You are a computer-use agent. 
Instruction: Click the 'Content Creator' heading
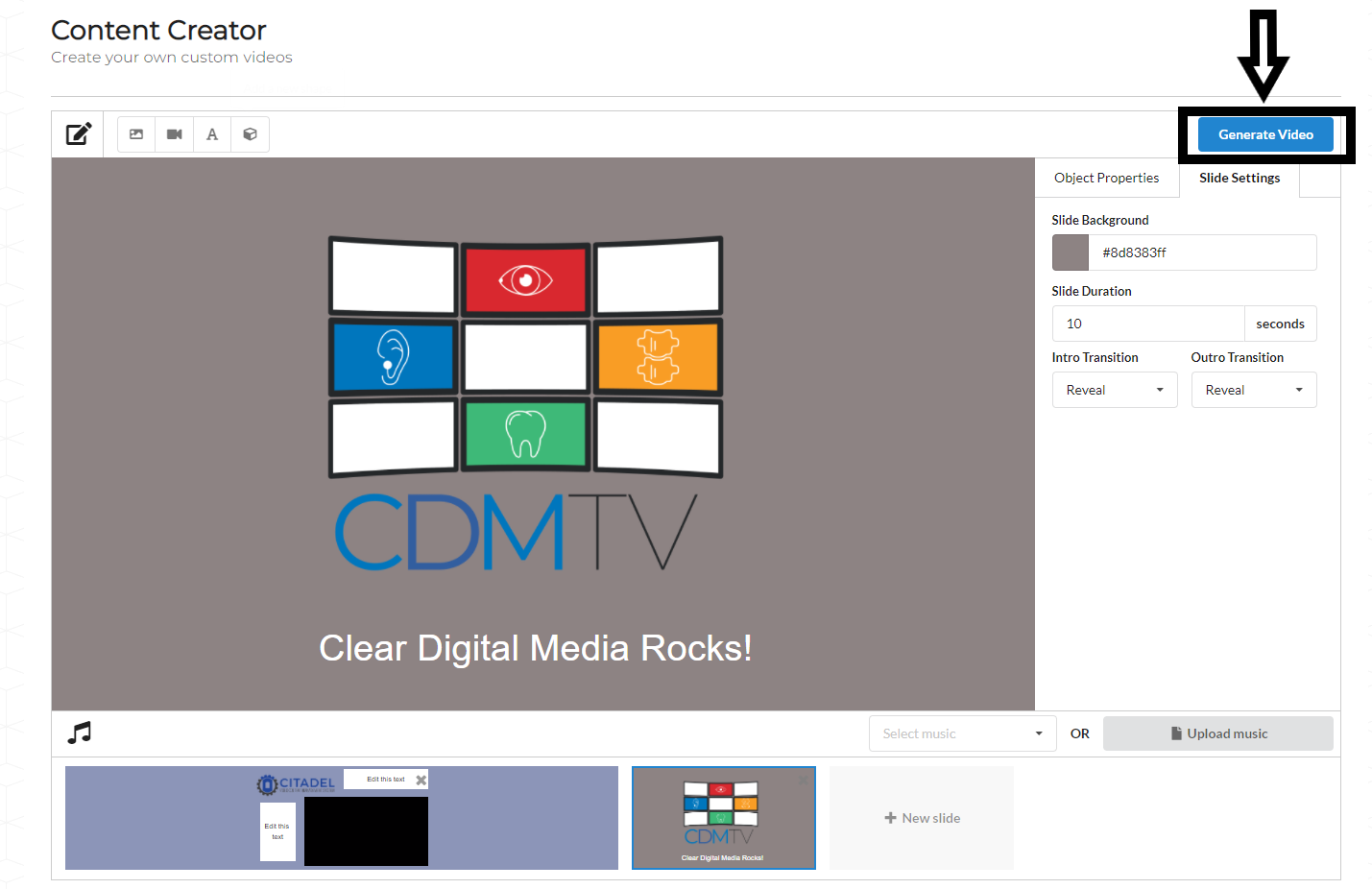[158, 30]
